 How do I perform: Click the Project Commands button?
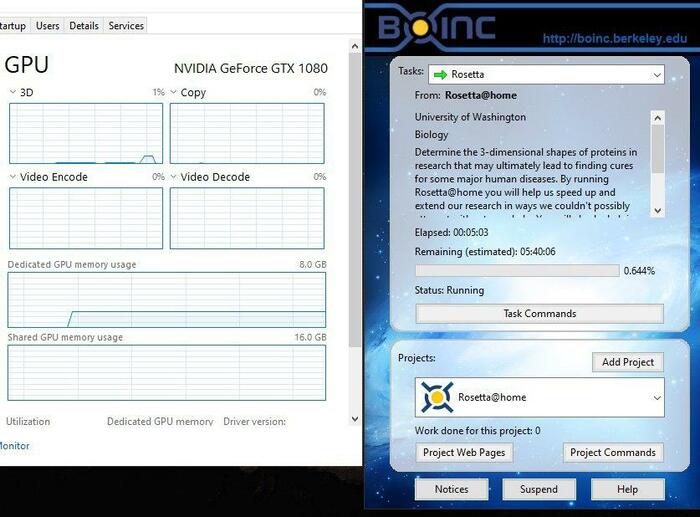(x=612, y=452)
